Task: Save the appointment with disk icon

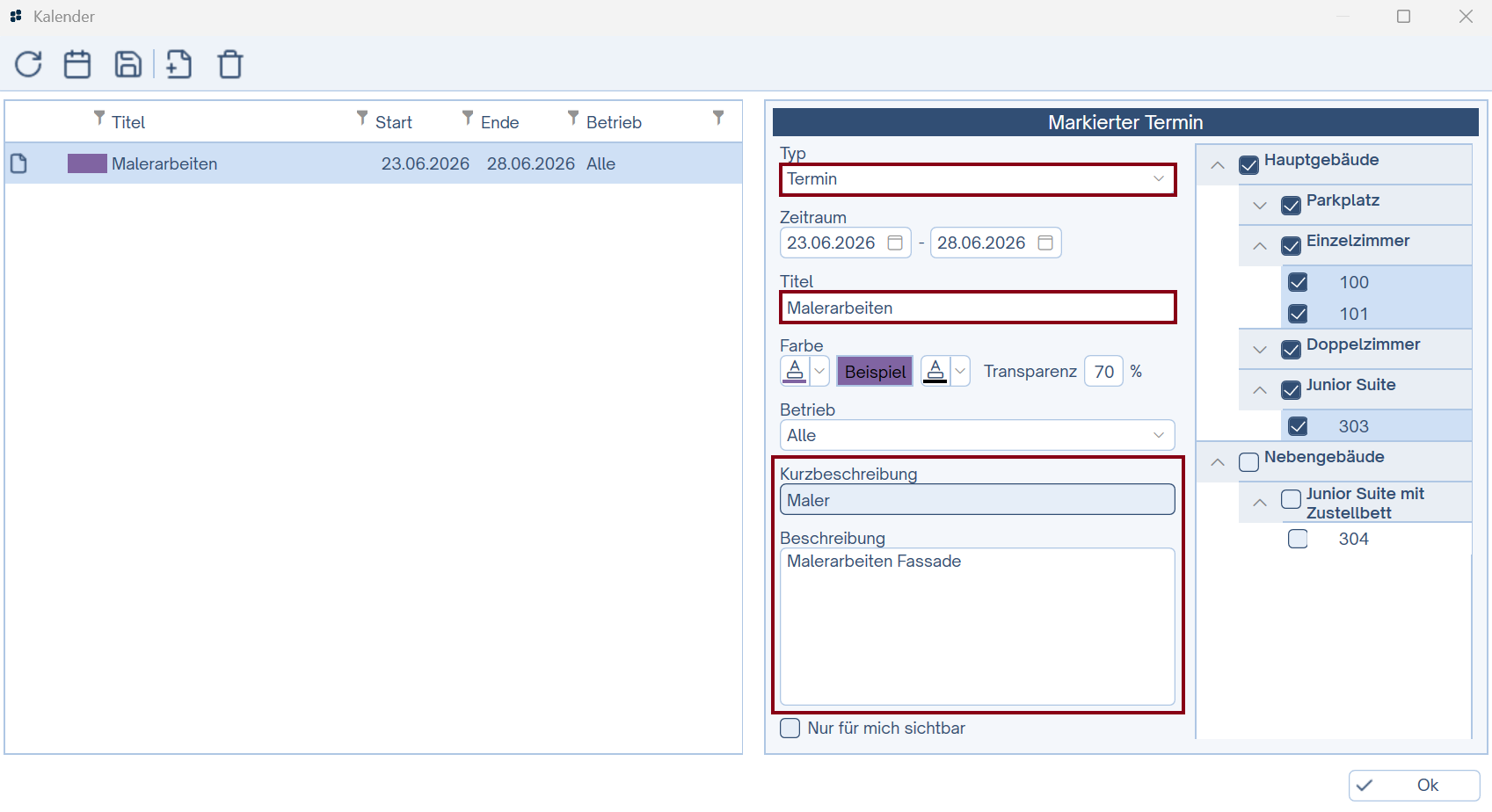Action: (x=128, y=64)
